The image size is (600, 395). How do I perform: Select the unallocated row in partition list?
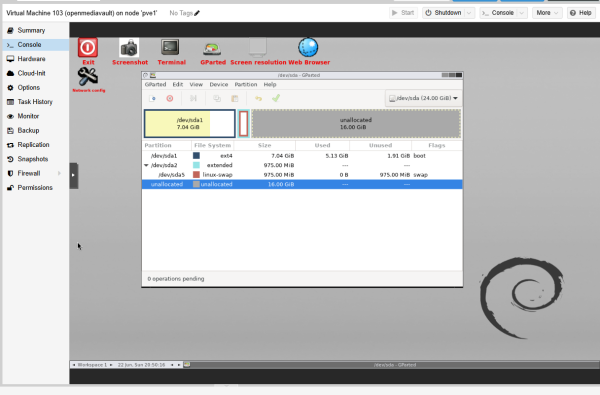coord(302,184)
